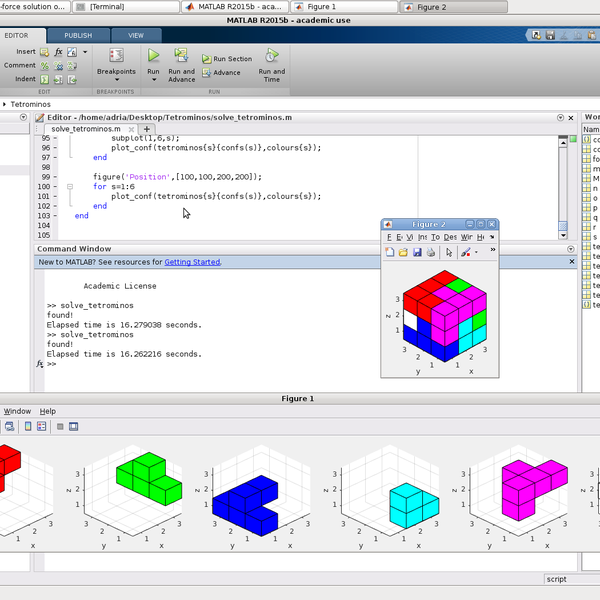Select workspace variable 'p'

click(x=591, y=208)
